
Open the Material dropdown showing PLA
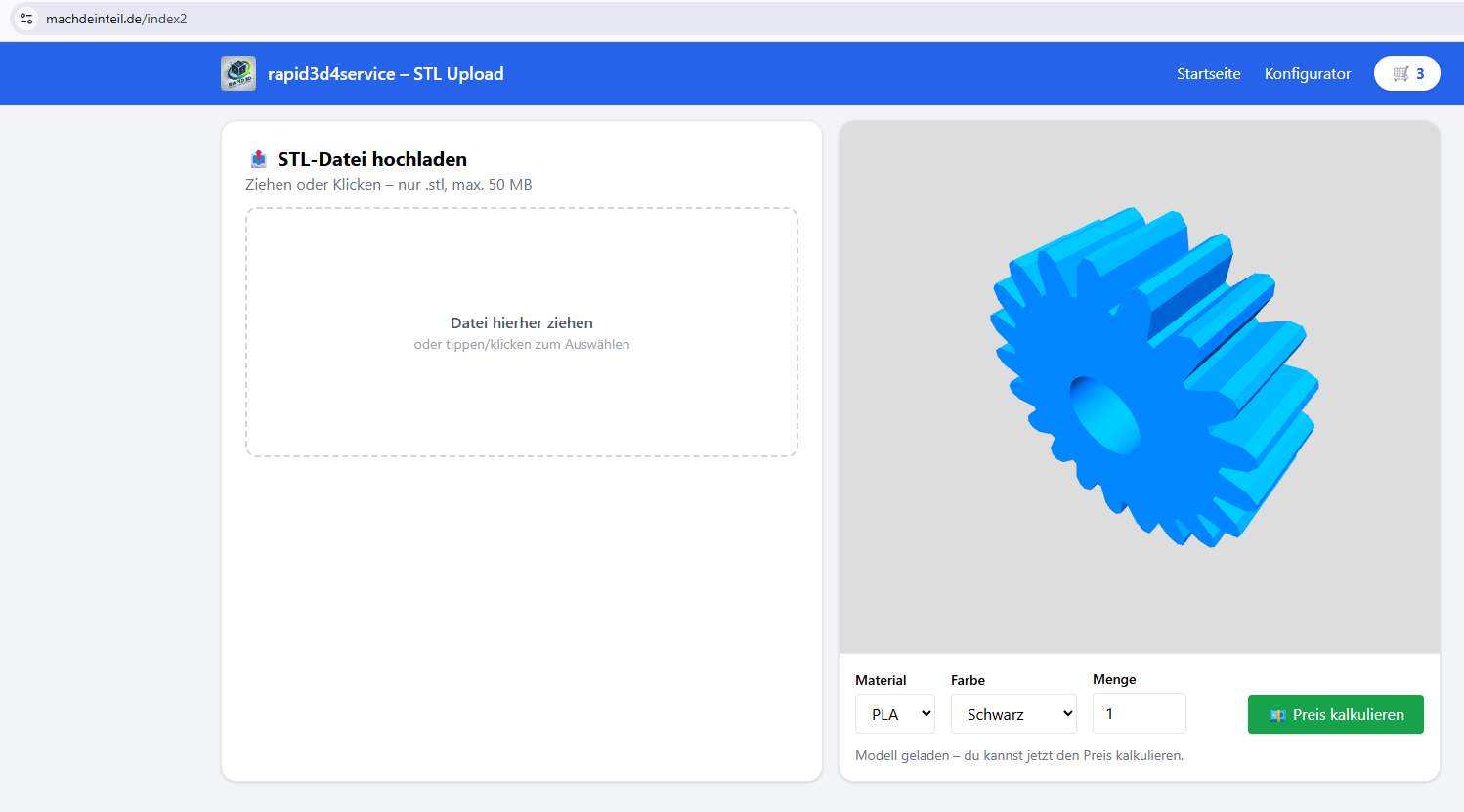point(895,714)
